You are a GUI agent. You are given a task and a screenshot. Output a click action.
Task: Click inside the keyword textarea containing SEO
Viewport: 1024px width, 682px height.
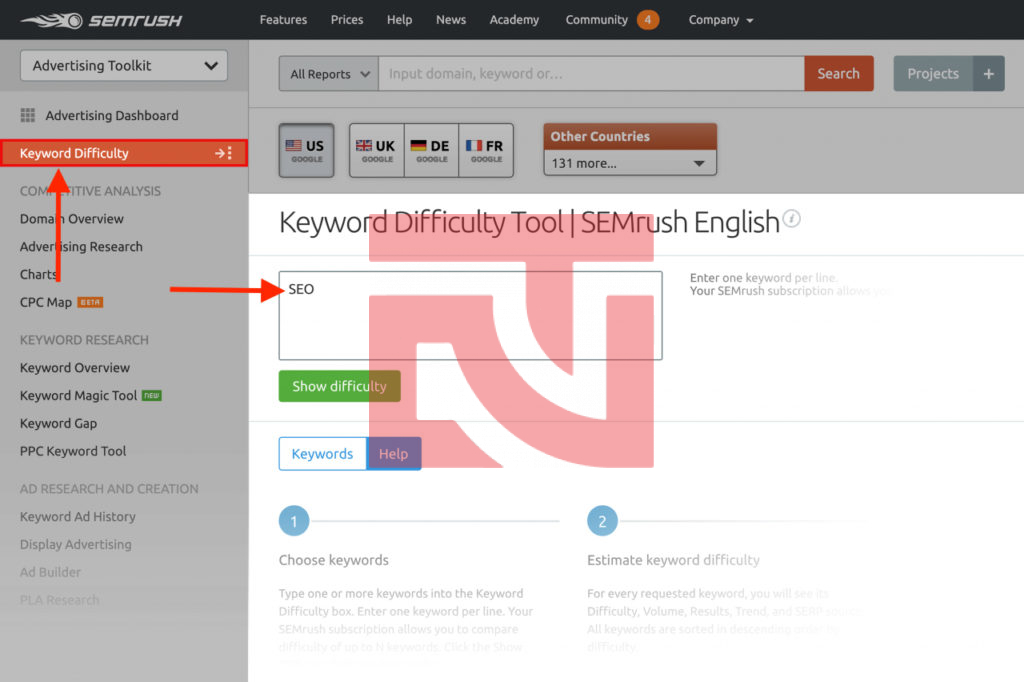(x=470, y=316)
